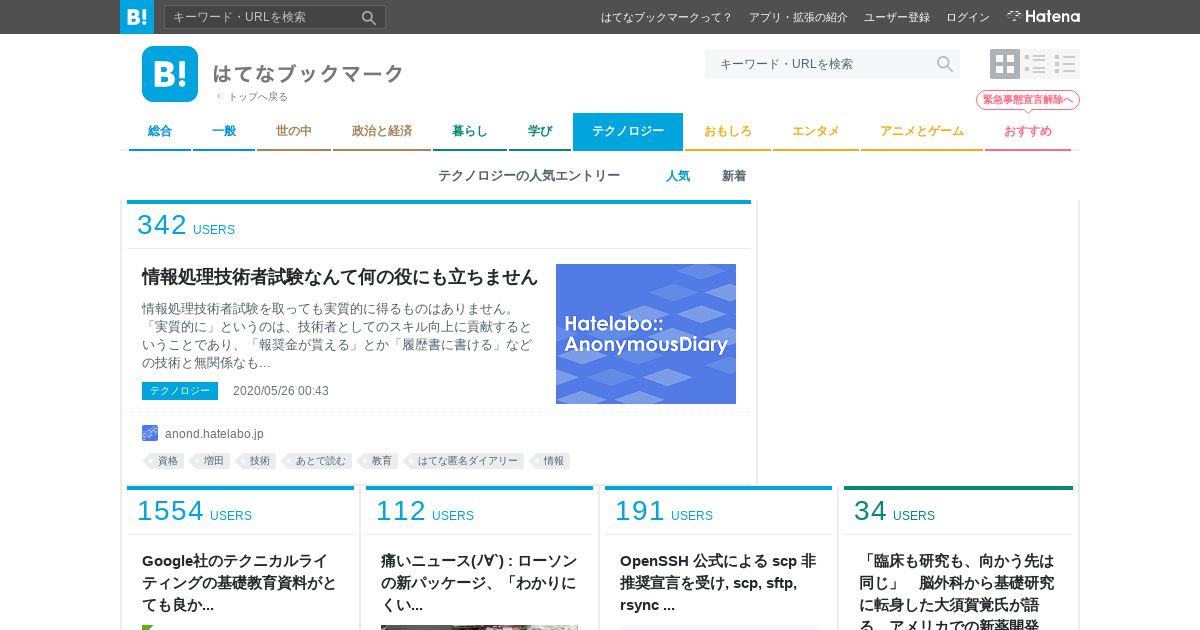Screen dimensions: 1200x630
Task: Click the large blue B! Hatena Bookmark logo
Action: (170, 74)
